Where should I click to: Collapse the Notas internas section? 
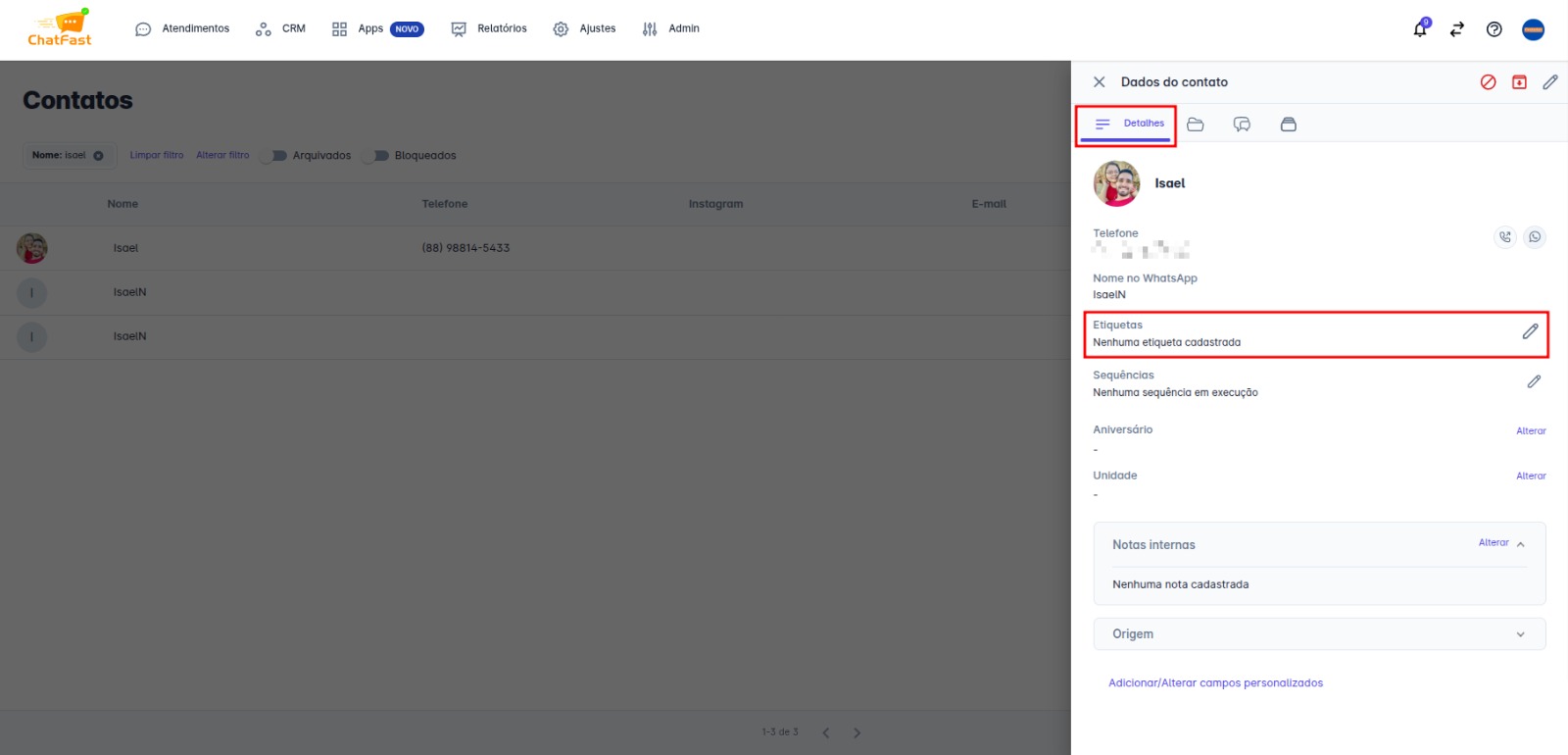coord(1520,544)
